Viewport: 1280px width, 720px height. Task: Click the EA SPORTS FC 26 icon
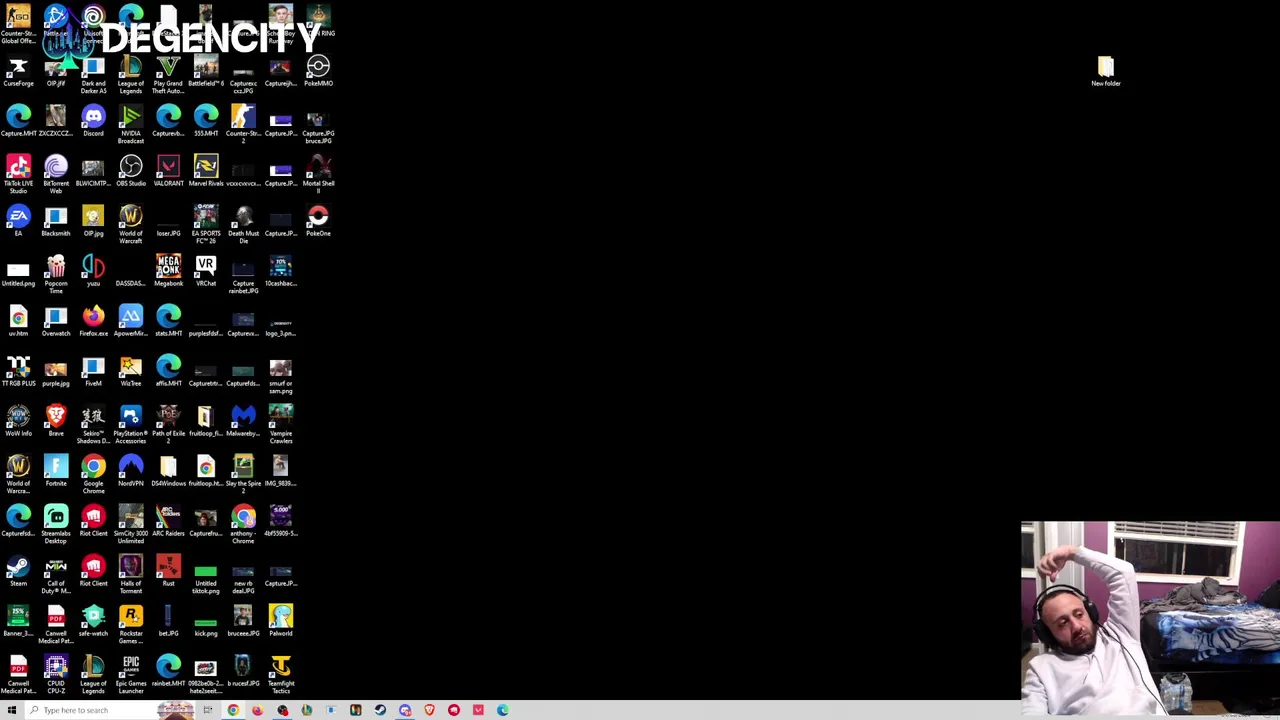pyautogui.click(x=206, y=224)
